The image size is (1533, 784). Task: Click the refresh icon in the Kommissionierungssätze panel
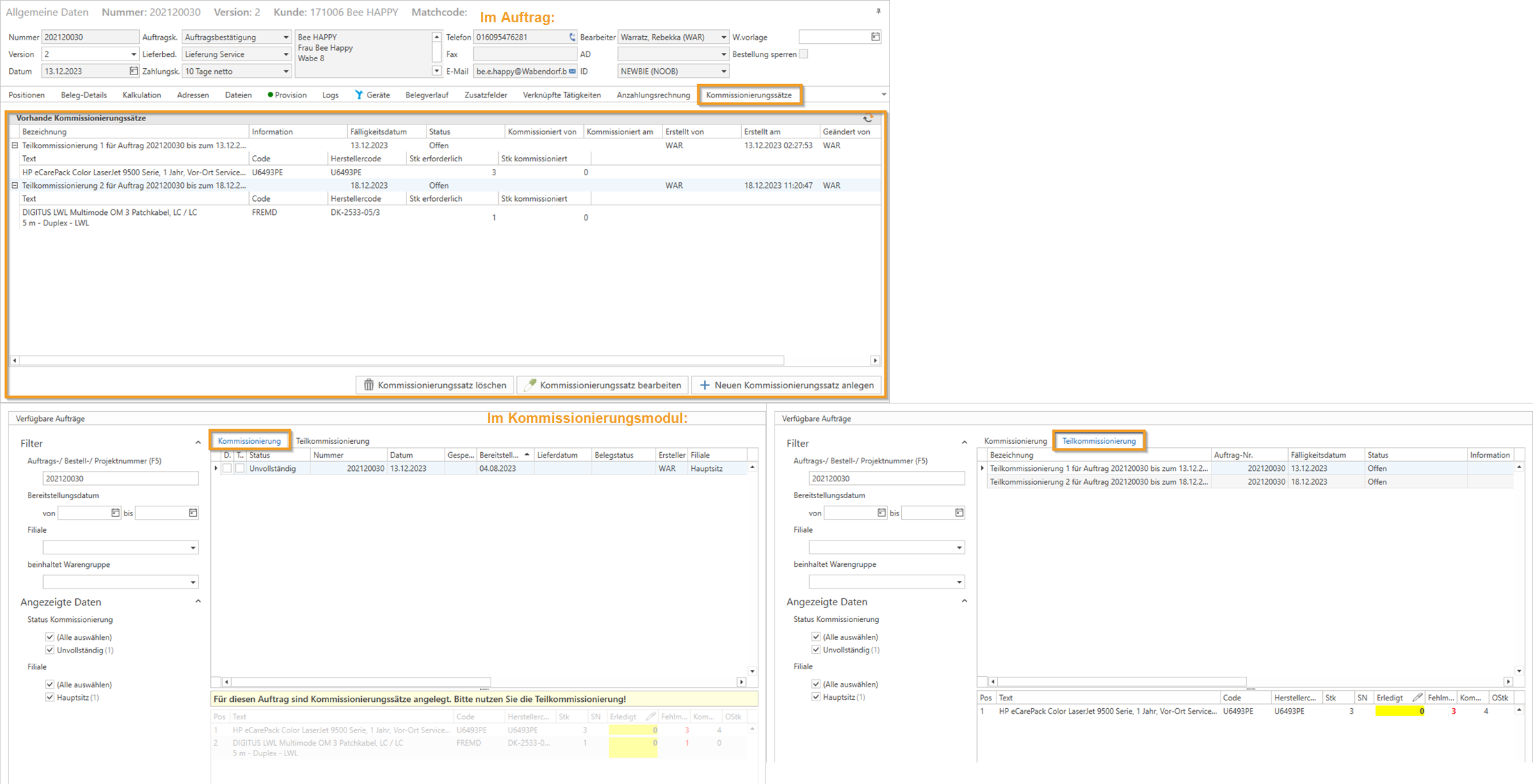[868, 118]
